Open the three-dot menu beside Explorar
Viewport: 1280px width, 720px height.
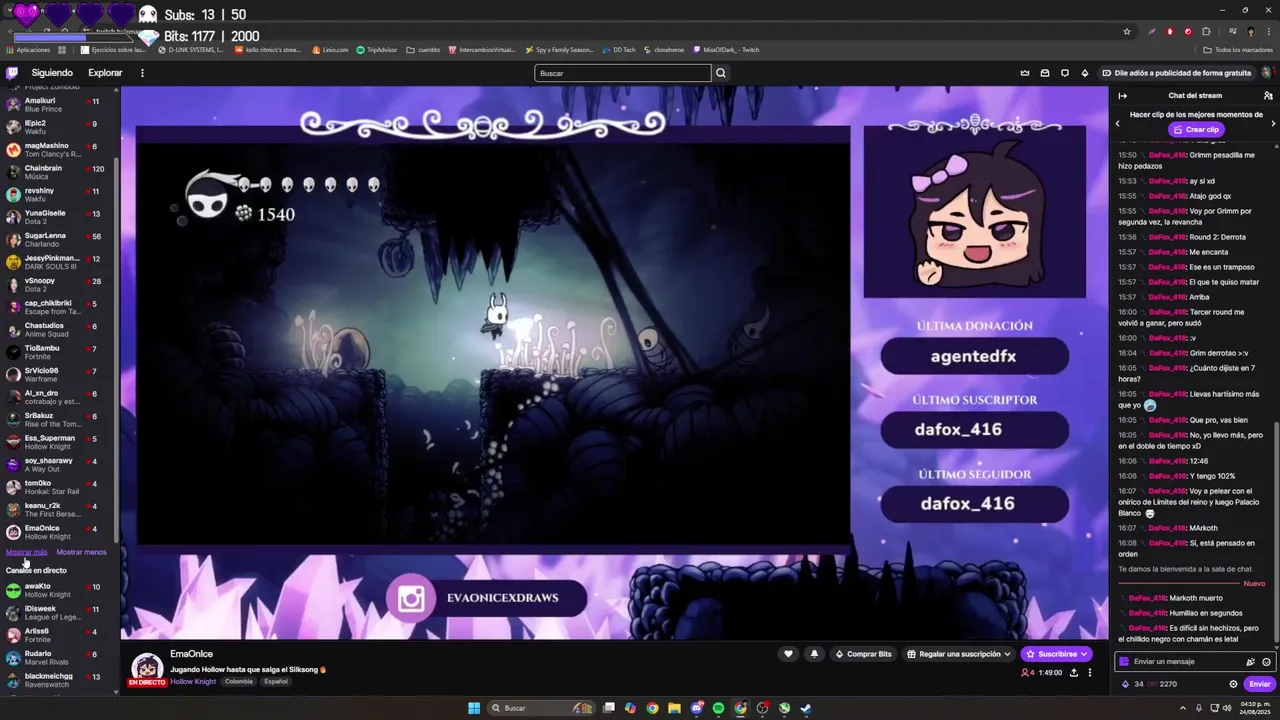[142, 73]
